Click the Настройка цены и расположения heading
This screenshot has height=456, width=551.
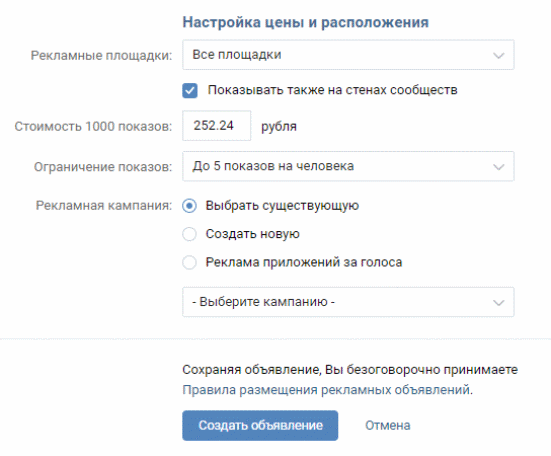coord(305,22)
